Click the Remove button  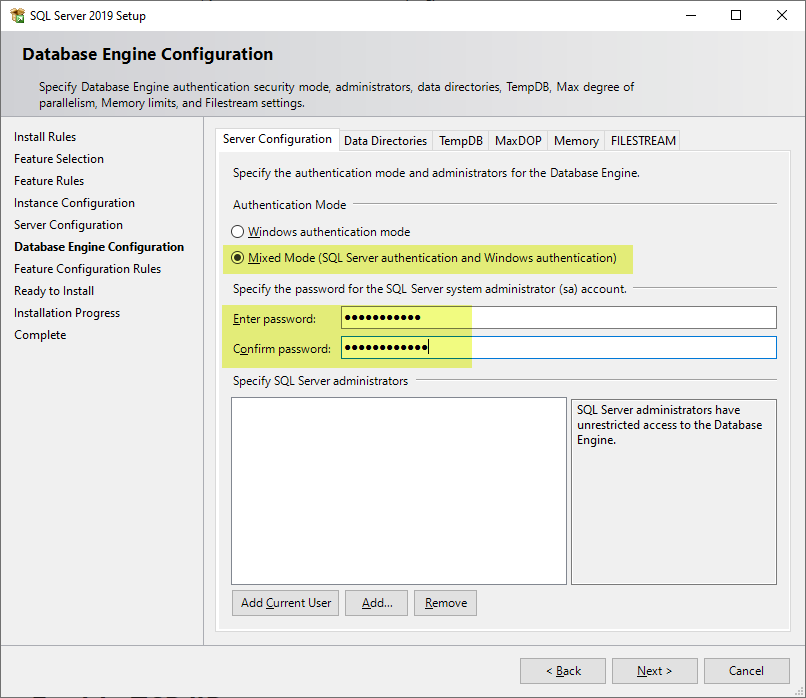tap(445, 603)
